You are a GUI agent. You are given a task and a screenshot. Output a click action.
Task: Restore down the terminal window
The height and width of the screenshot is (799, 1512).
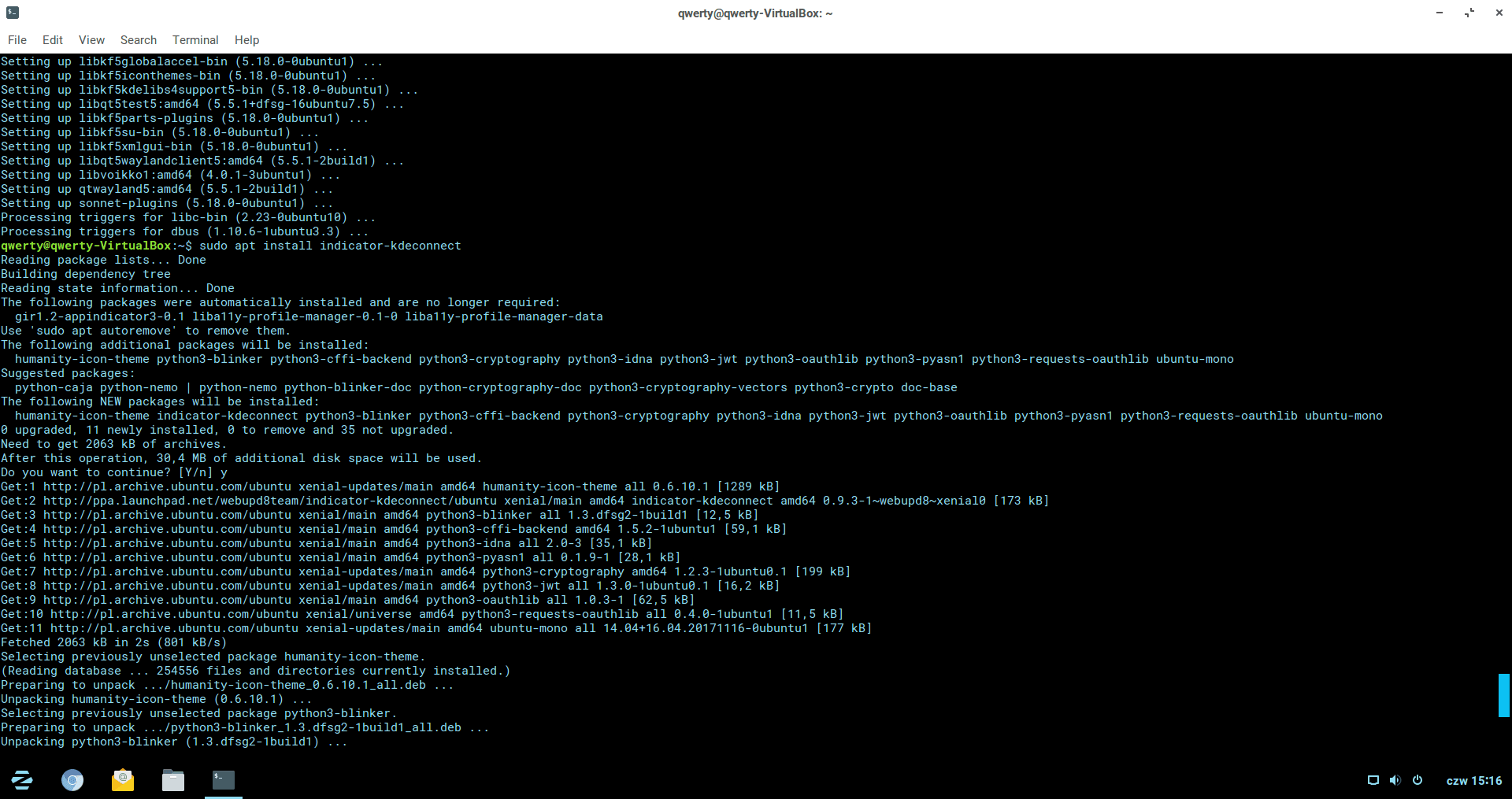click(x=1469, y=13)
